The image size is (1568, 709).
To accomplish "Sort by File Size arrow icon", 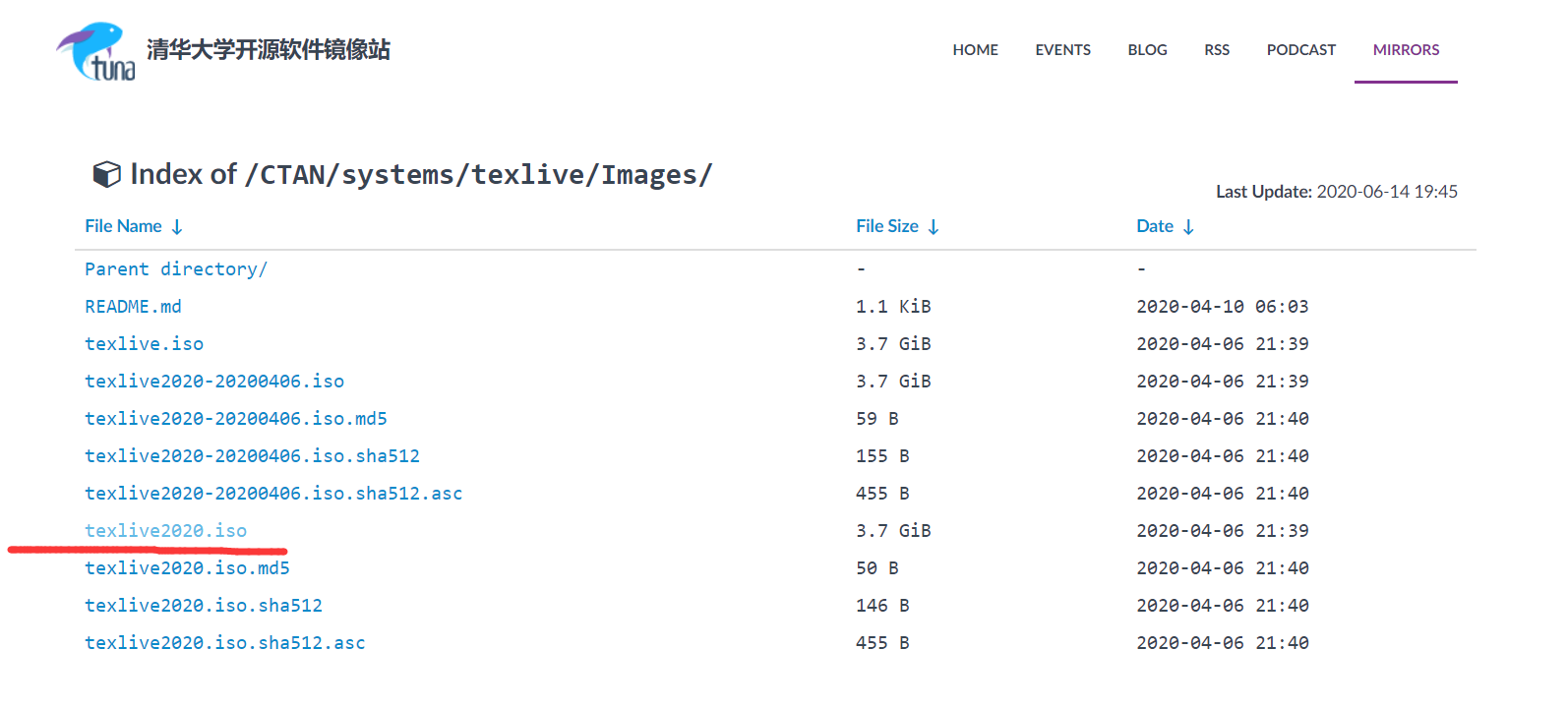I will 934,227.
